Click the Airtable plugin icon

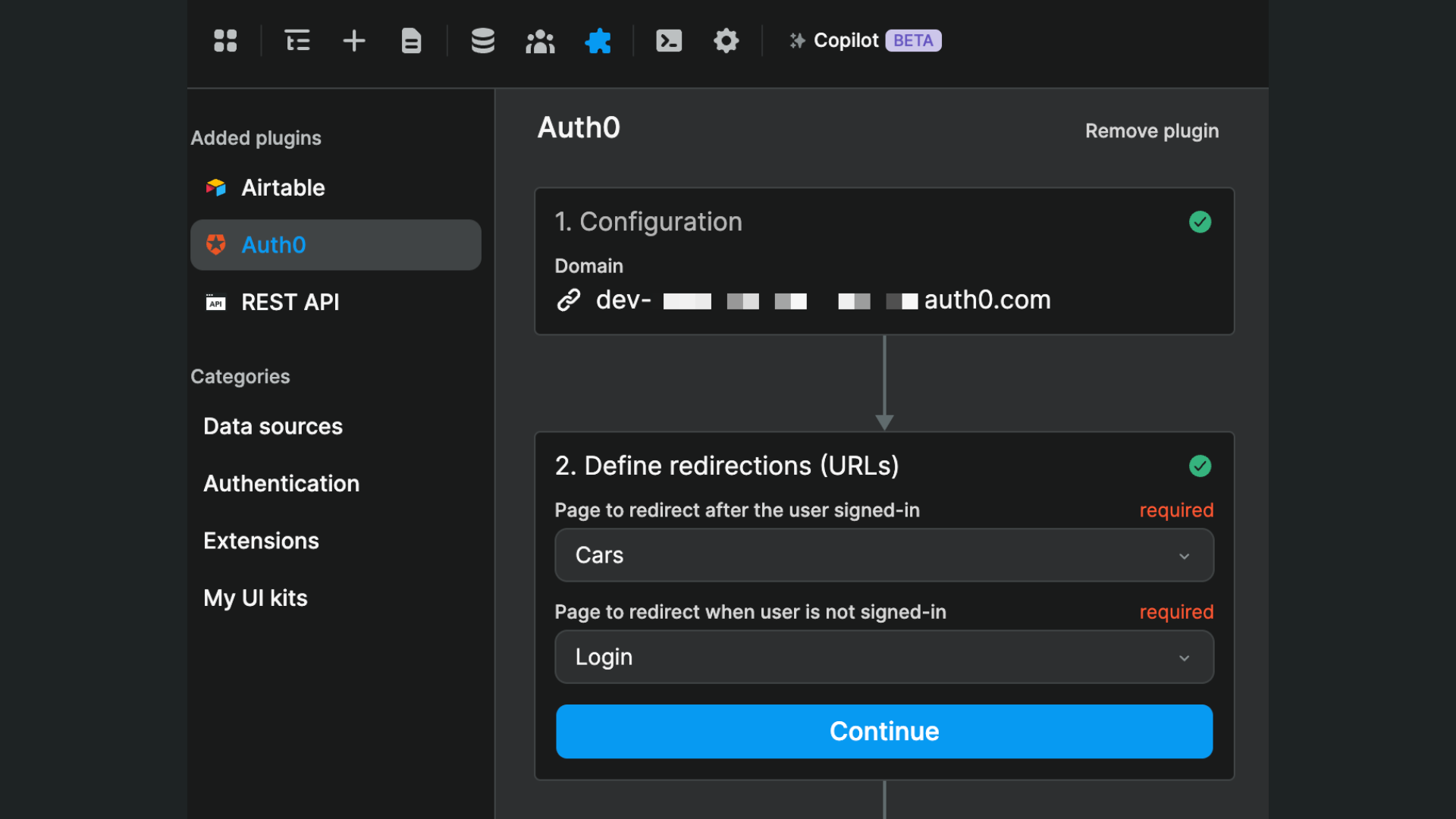click(215, 187)
